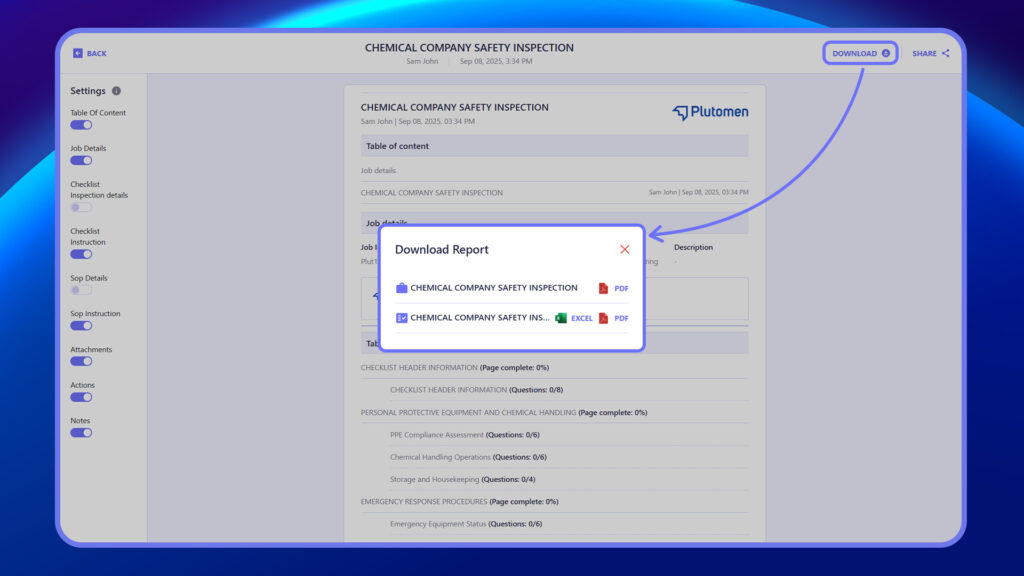Image resolution: width=1024 pixels, height=576 pixels.
Task: Go back using the BACK label
Action: [x=97, y=54]
